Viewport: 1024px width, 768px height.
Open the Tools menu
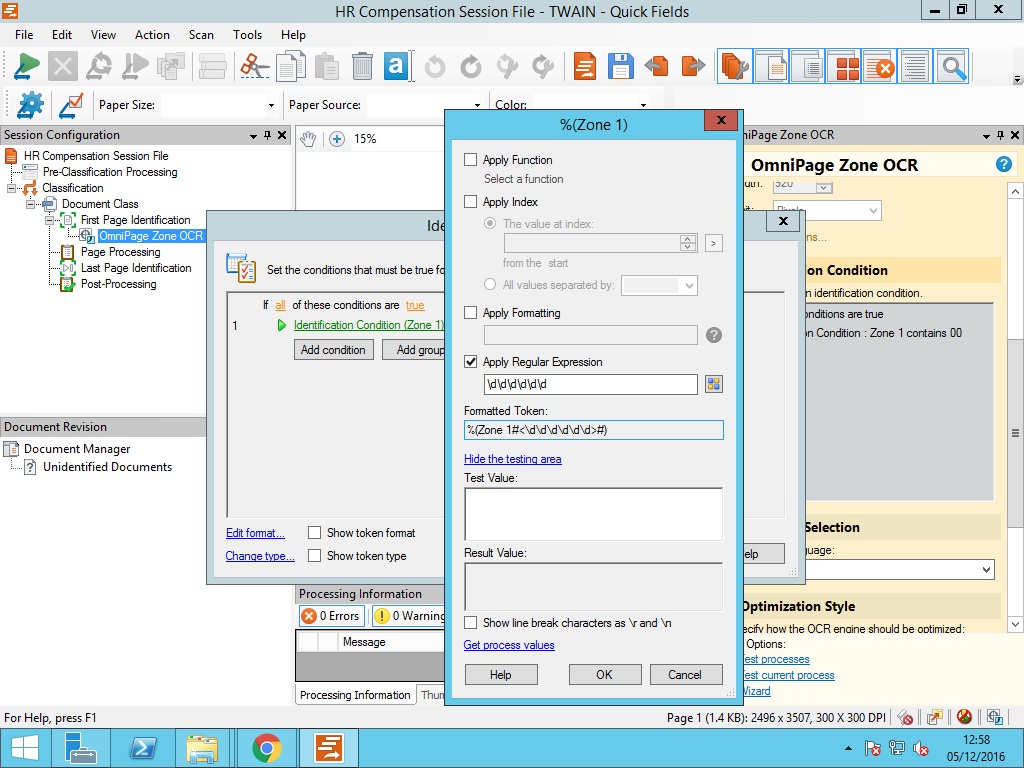click(x=247, y=35)
